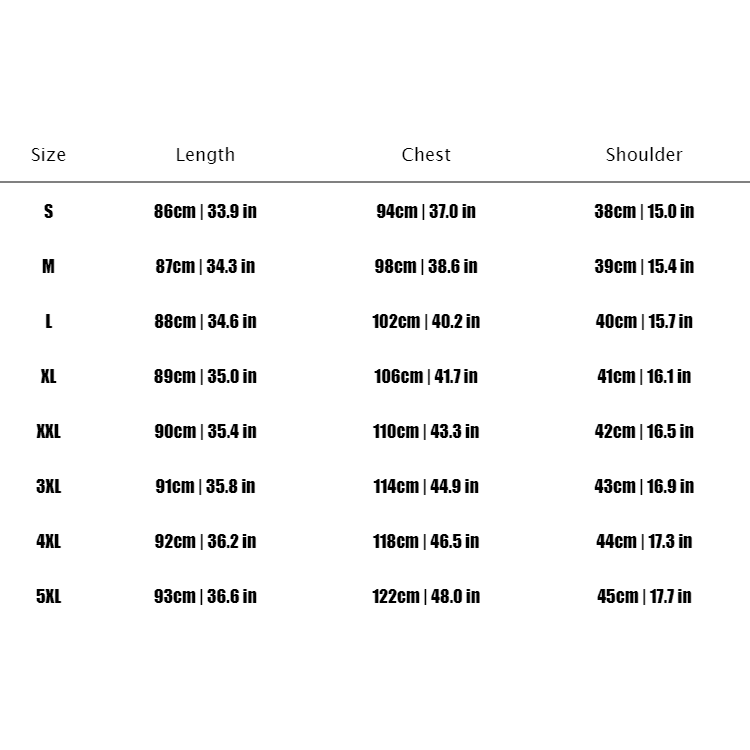Click the Shoulder column header
The width and height of the screenshot is (750, 750).
[644, 155]
